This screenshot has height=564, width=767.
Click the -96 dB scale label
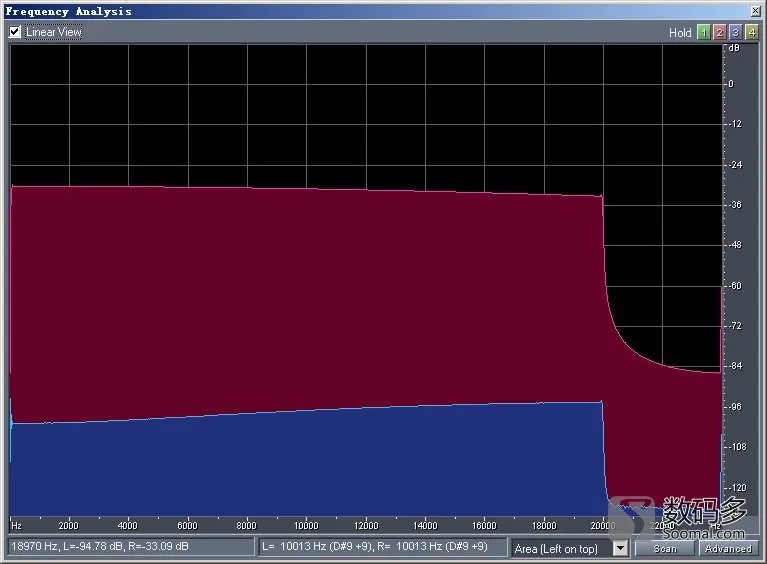(x=735, y=407)
